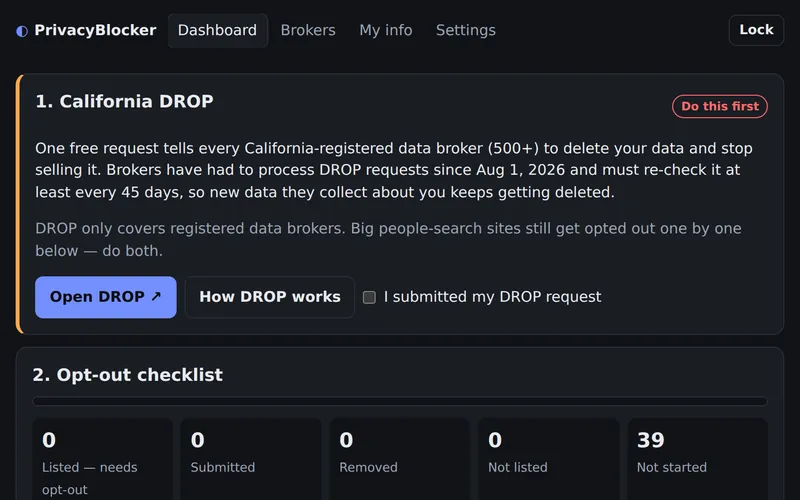Select the Removed count card
Screen dimensions: 800x500
[x=399, y=459]
